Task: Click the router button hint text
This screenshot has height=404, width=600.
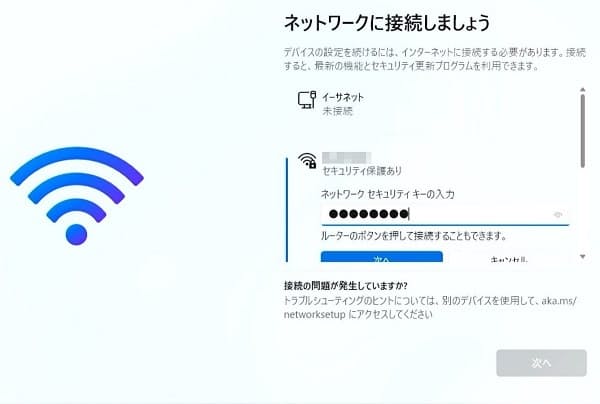Action: 413,236
